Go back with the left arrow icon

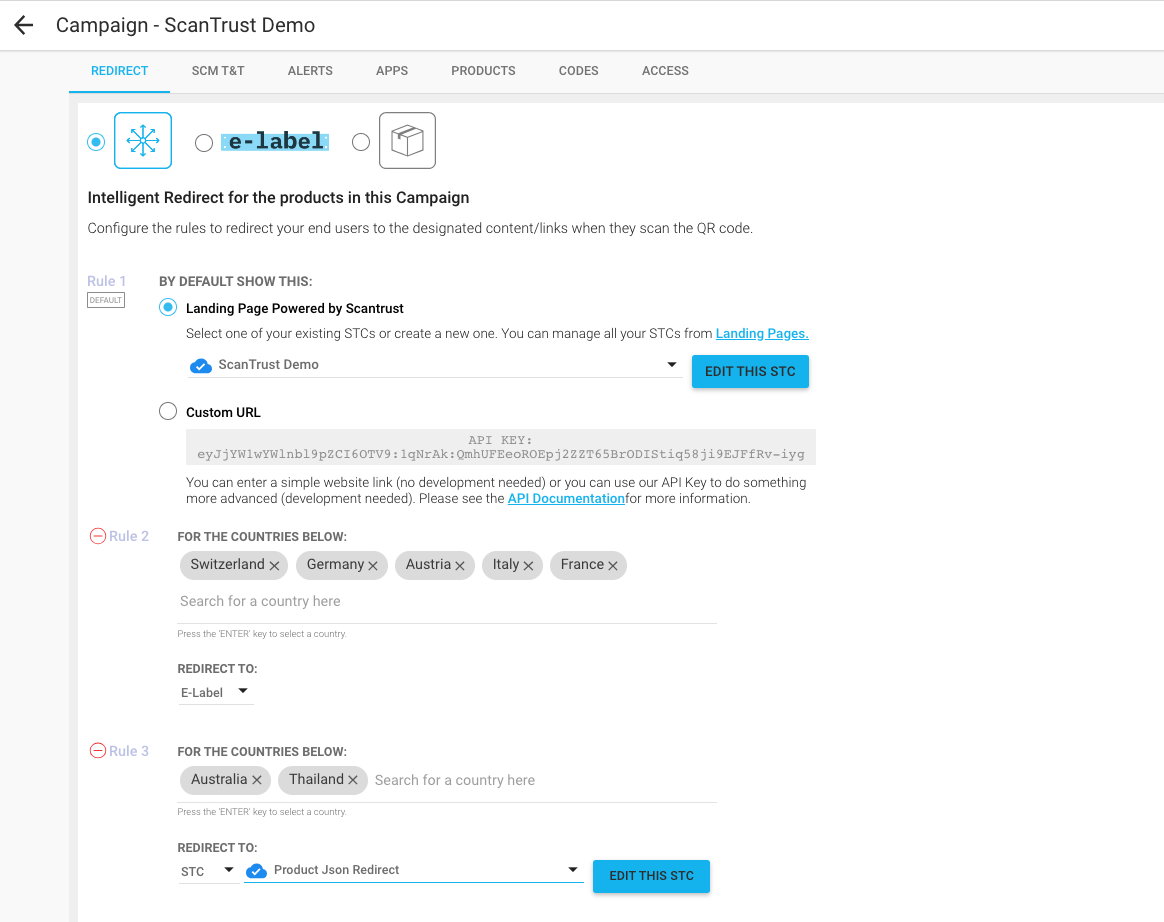[24, 25]
